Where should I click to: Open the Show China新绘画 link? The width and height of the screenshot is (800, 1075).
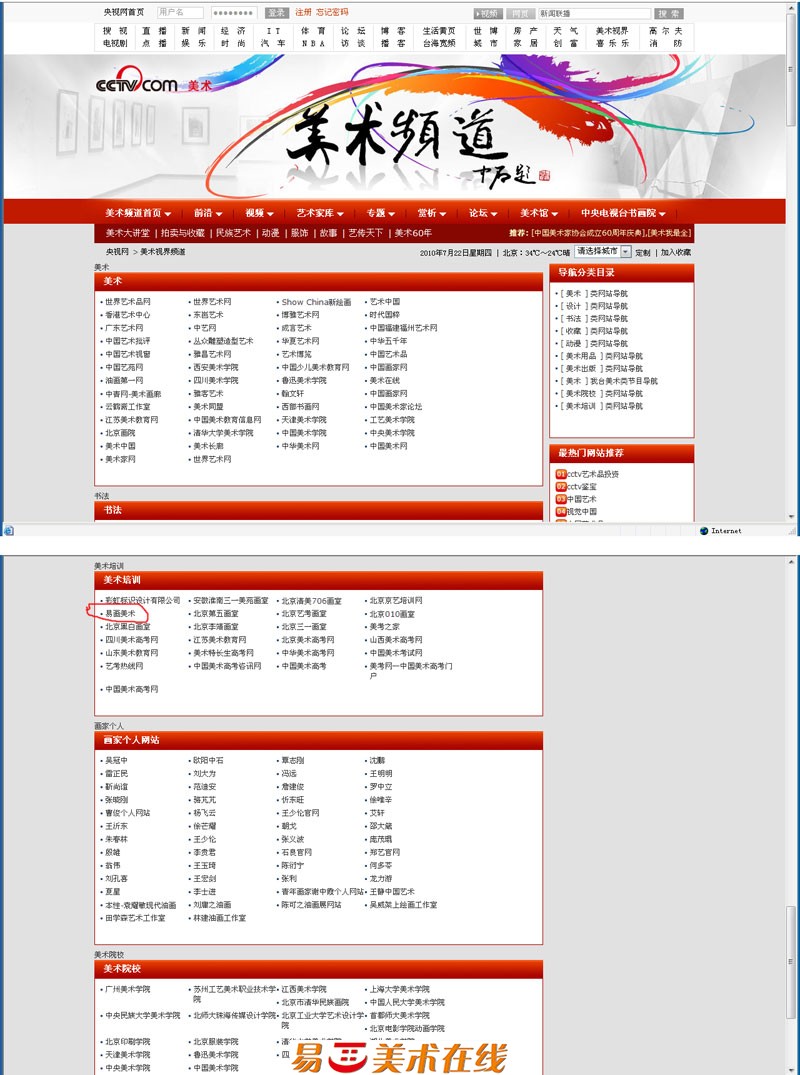(x=316, y=302)
